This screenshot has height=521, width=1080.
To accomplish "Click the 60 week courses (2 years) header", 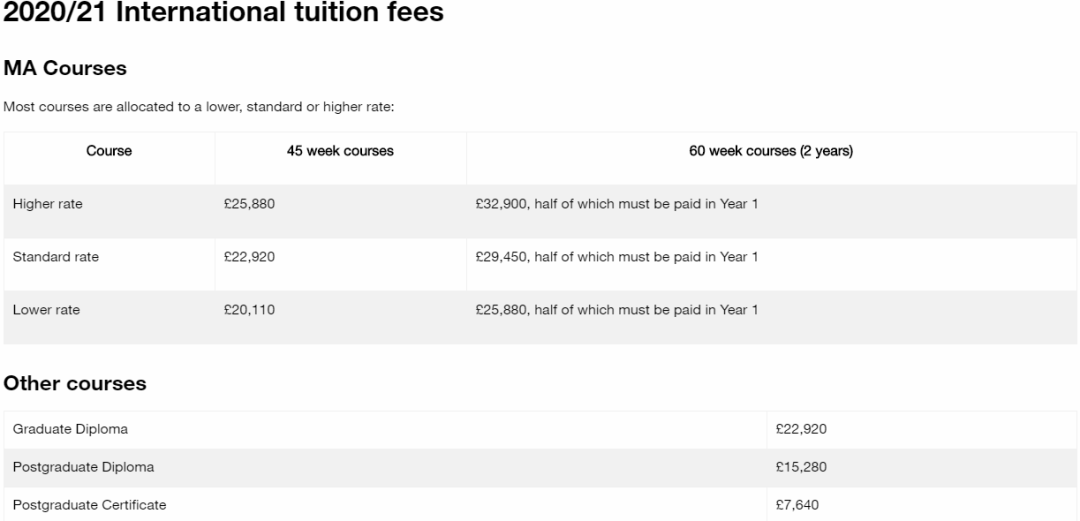I will point(771,152).
